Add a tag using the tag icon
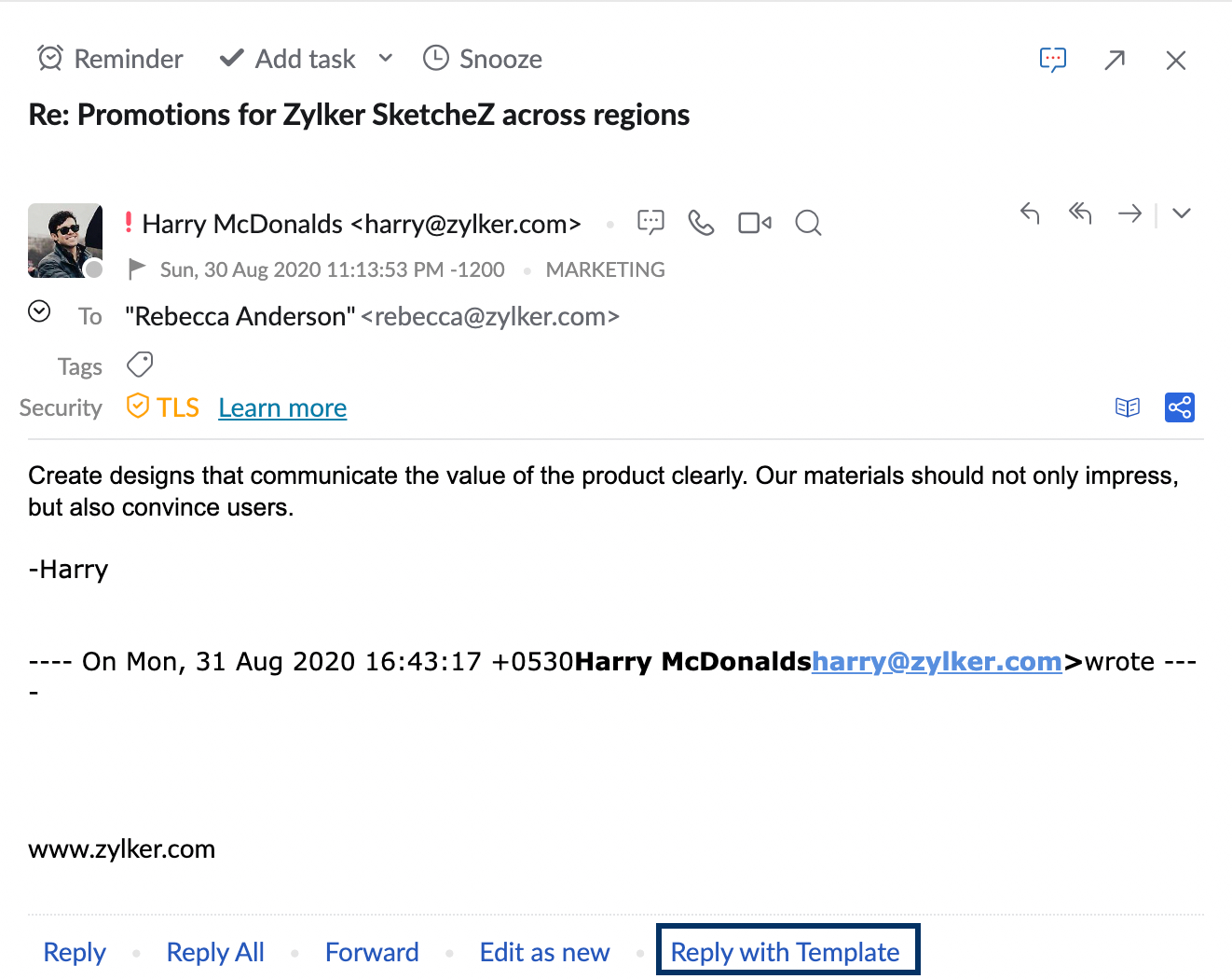 [x=140, y=364]
